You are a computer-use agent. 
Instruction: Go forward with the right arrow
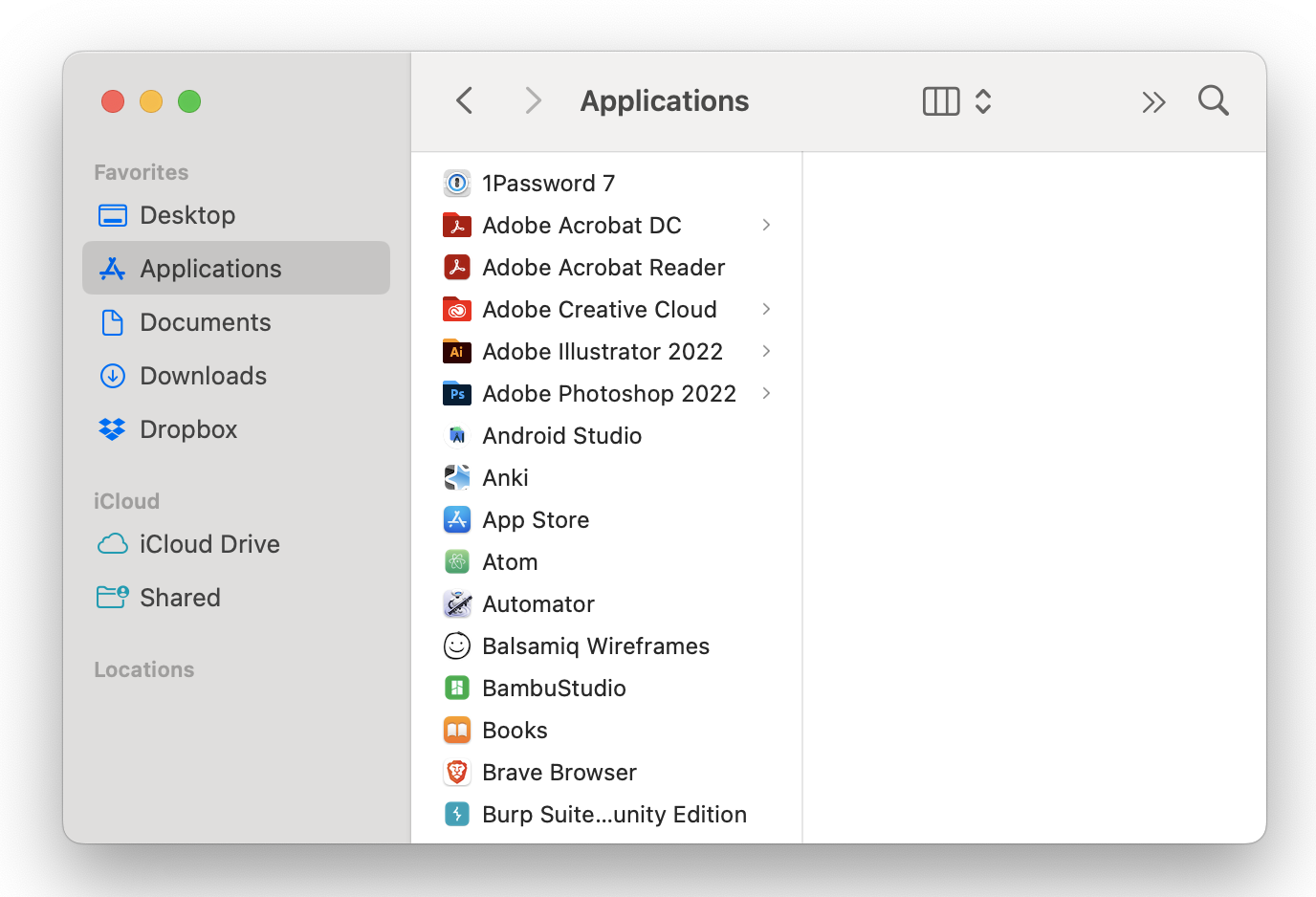pyautogui.click(x=534, y=100)
